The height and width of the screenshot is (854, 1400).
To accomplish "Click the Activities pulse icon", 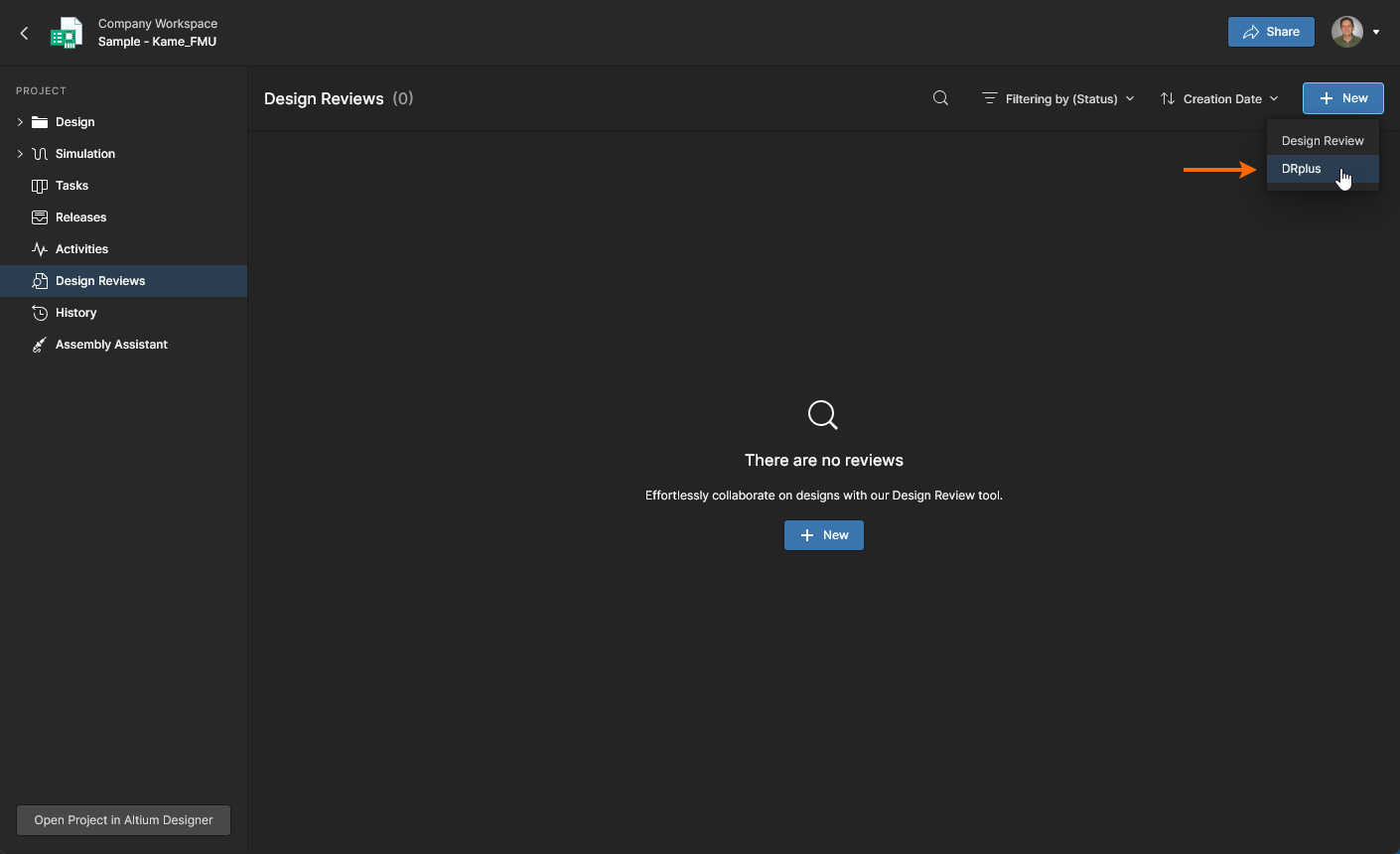I will coord(40,249).
